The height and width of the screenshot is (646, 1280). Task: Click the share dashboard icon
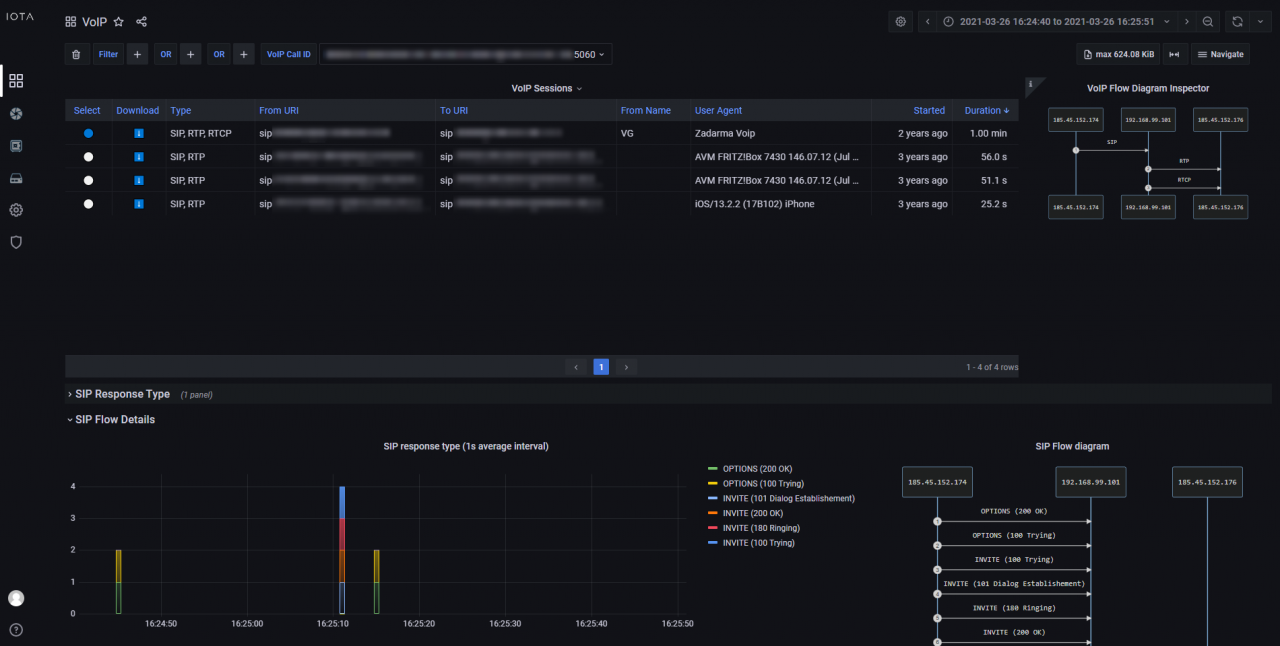(141, 22)
